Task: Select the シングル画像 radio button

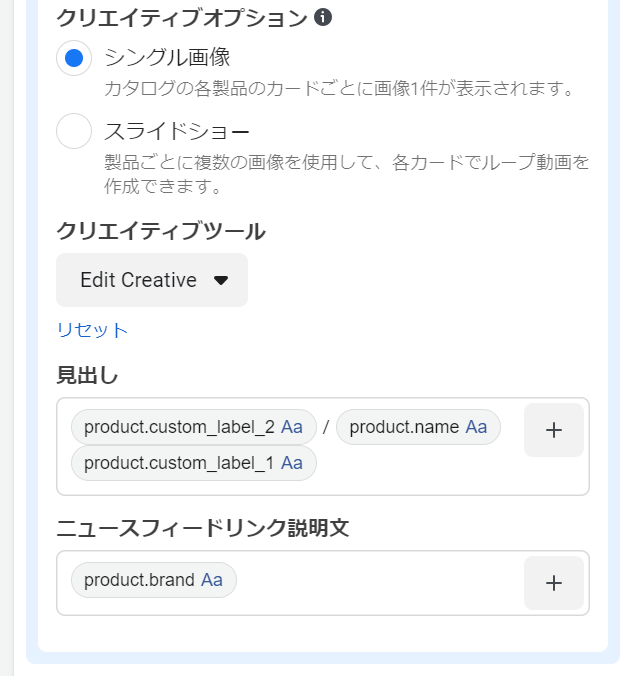Action: (x=74, y=58)
